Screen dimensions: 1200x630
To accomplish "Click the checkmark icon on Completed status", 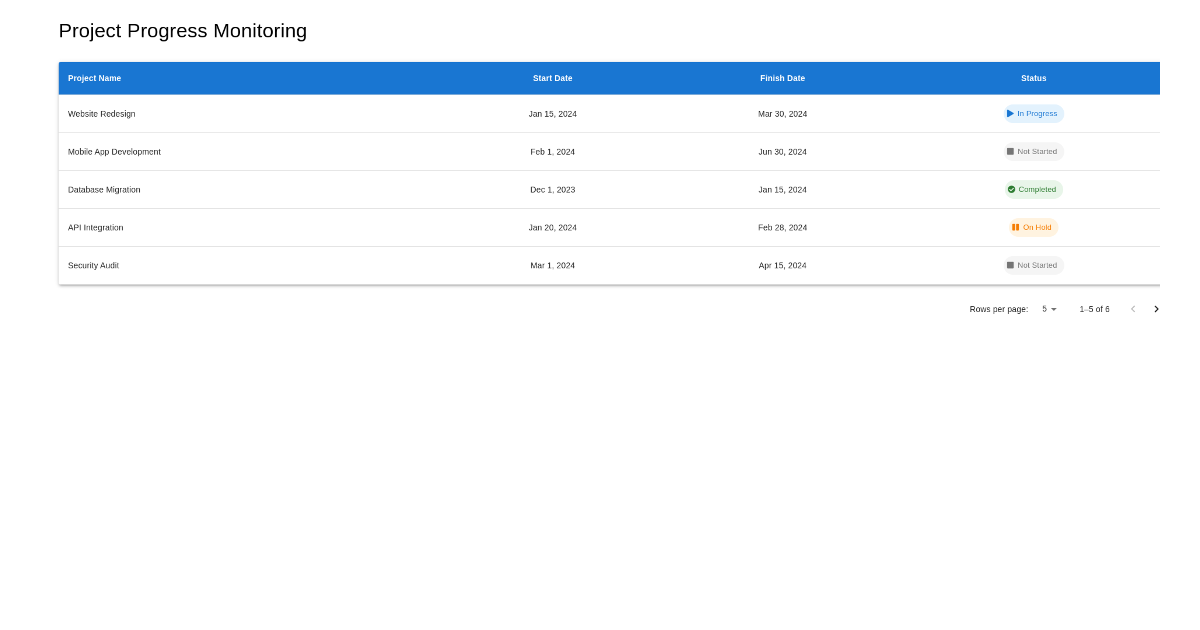I will 1011,189.
